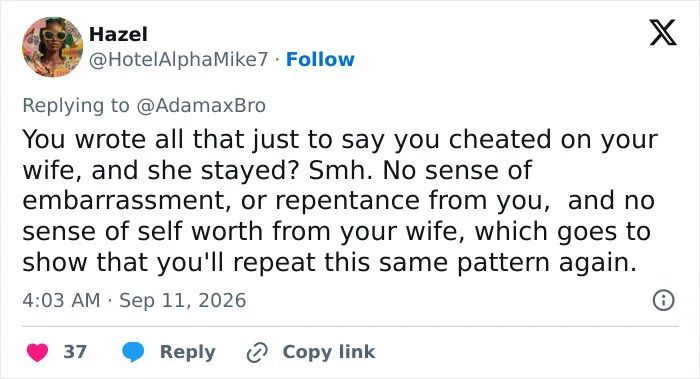Click the blue reply speech bubble icon
700x379 pixels.
(133, 352)
